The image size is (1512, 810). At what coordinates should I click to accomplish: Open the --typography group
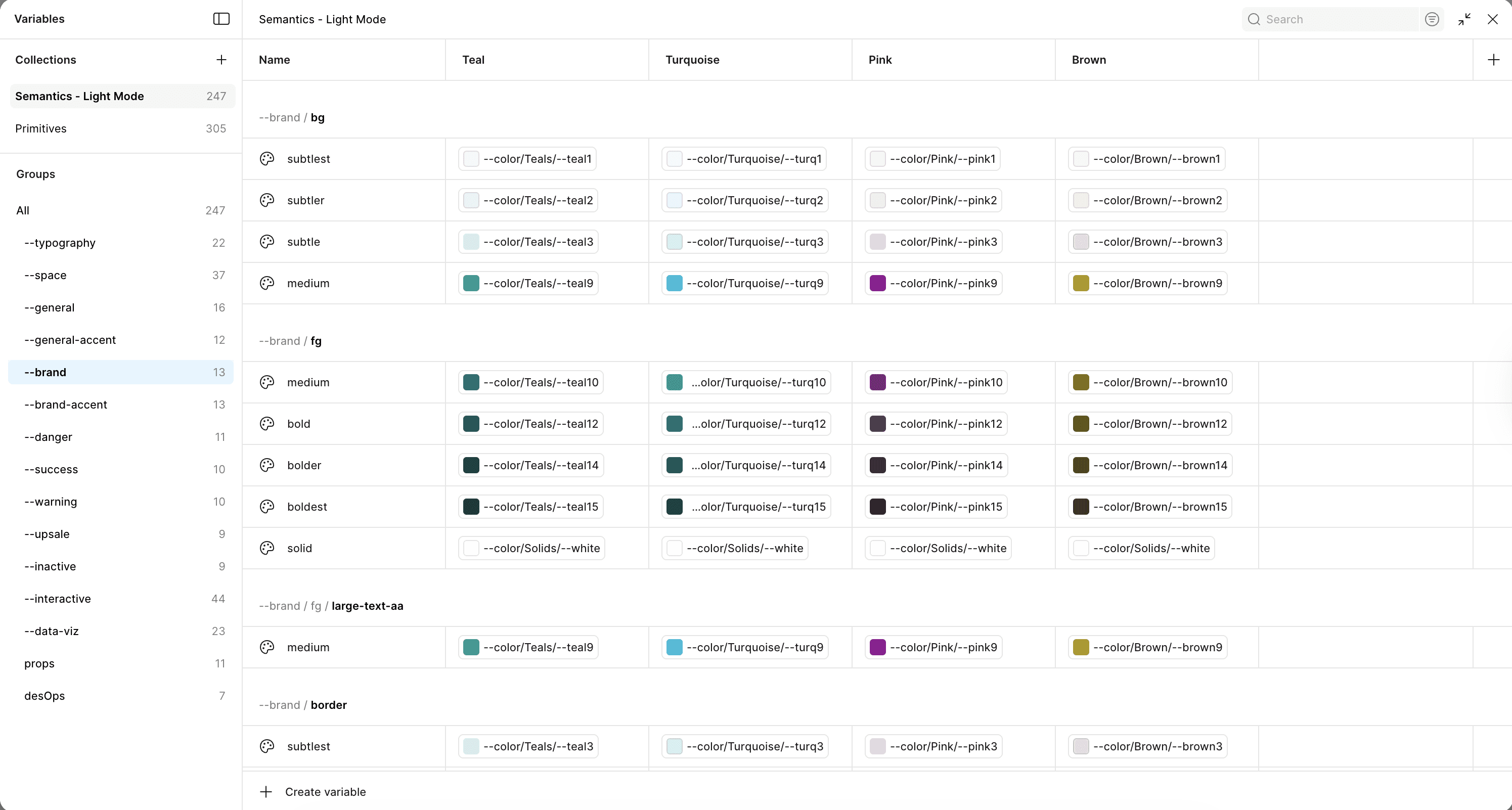coord(60,243)
